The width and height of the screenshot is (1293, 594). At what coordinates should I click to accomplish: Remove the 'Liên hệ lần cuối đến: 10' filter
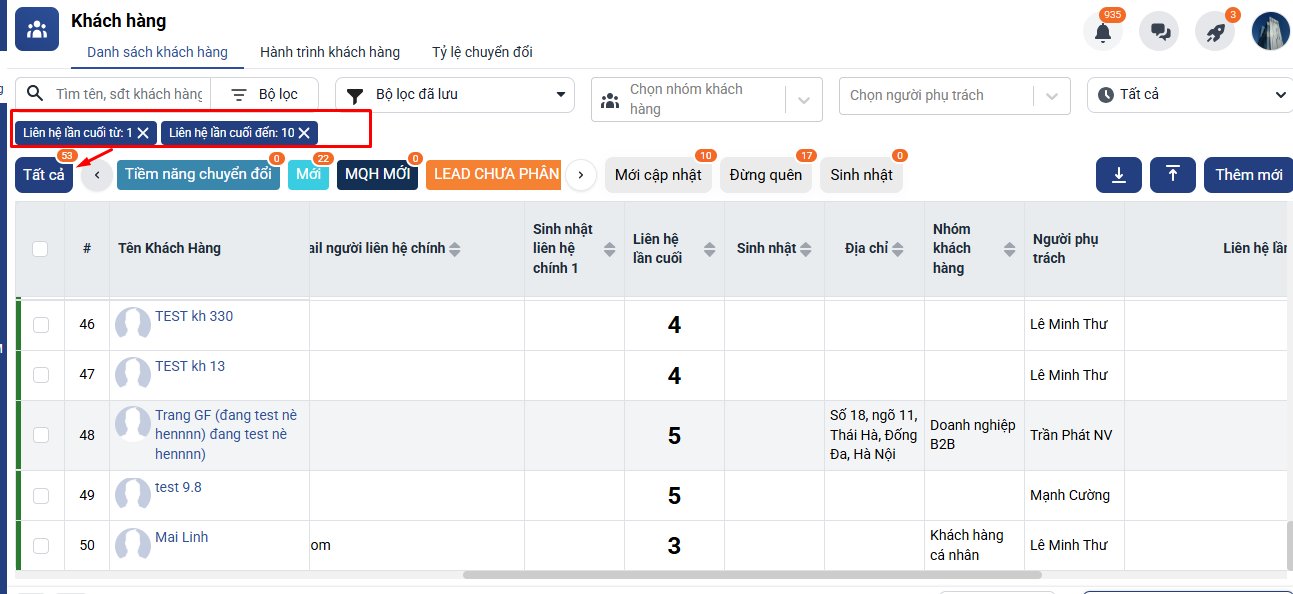point(304,133)
